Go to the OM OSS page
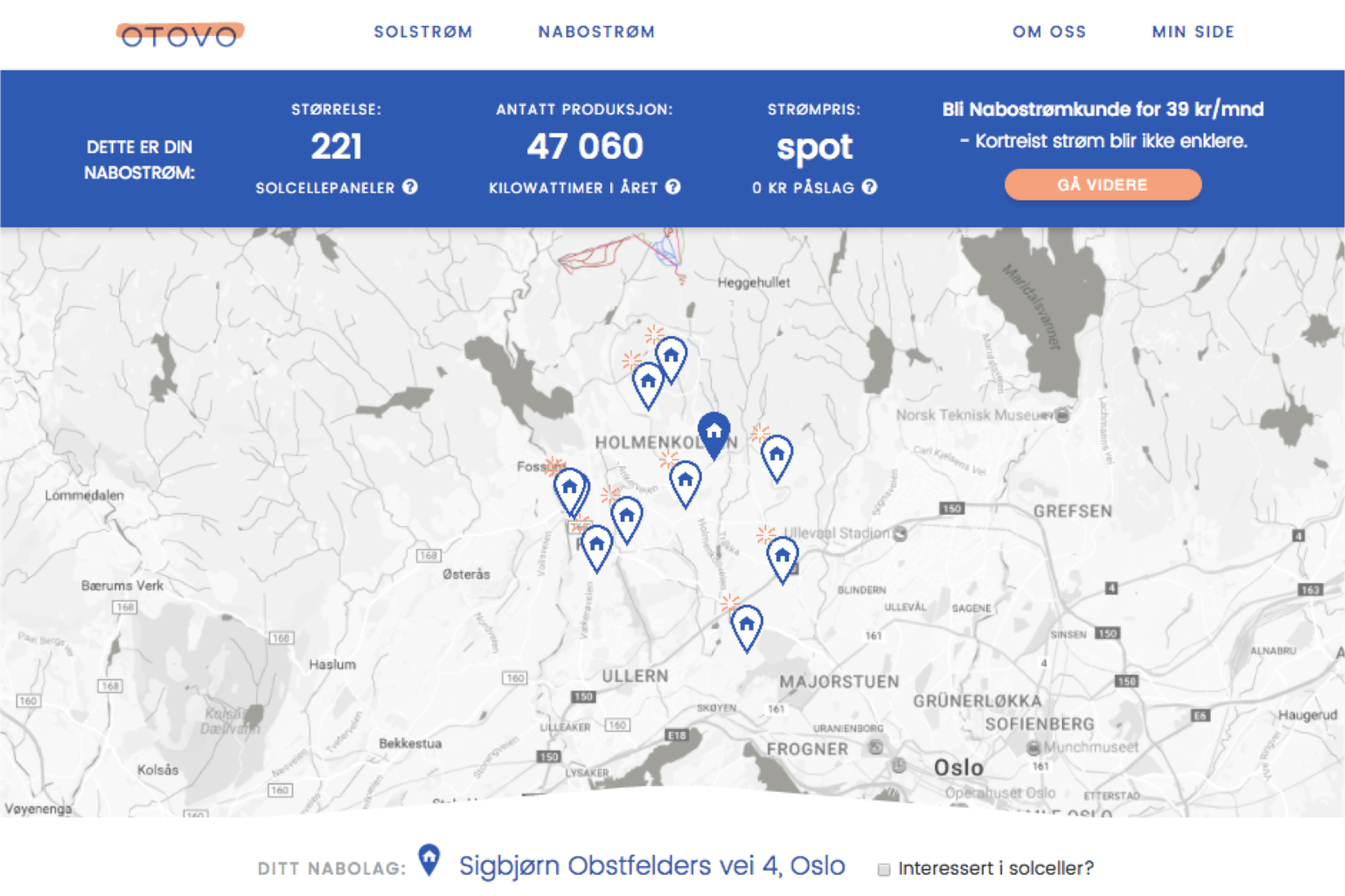Viewport: 1345px width, 896px height. coord(1049,32)
